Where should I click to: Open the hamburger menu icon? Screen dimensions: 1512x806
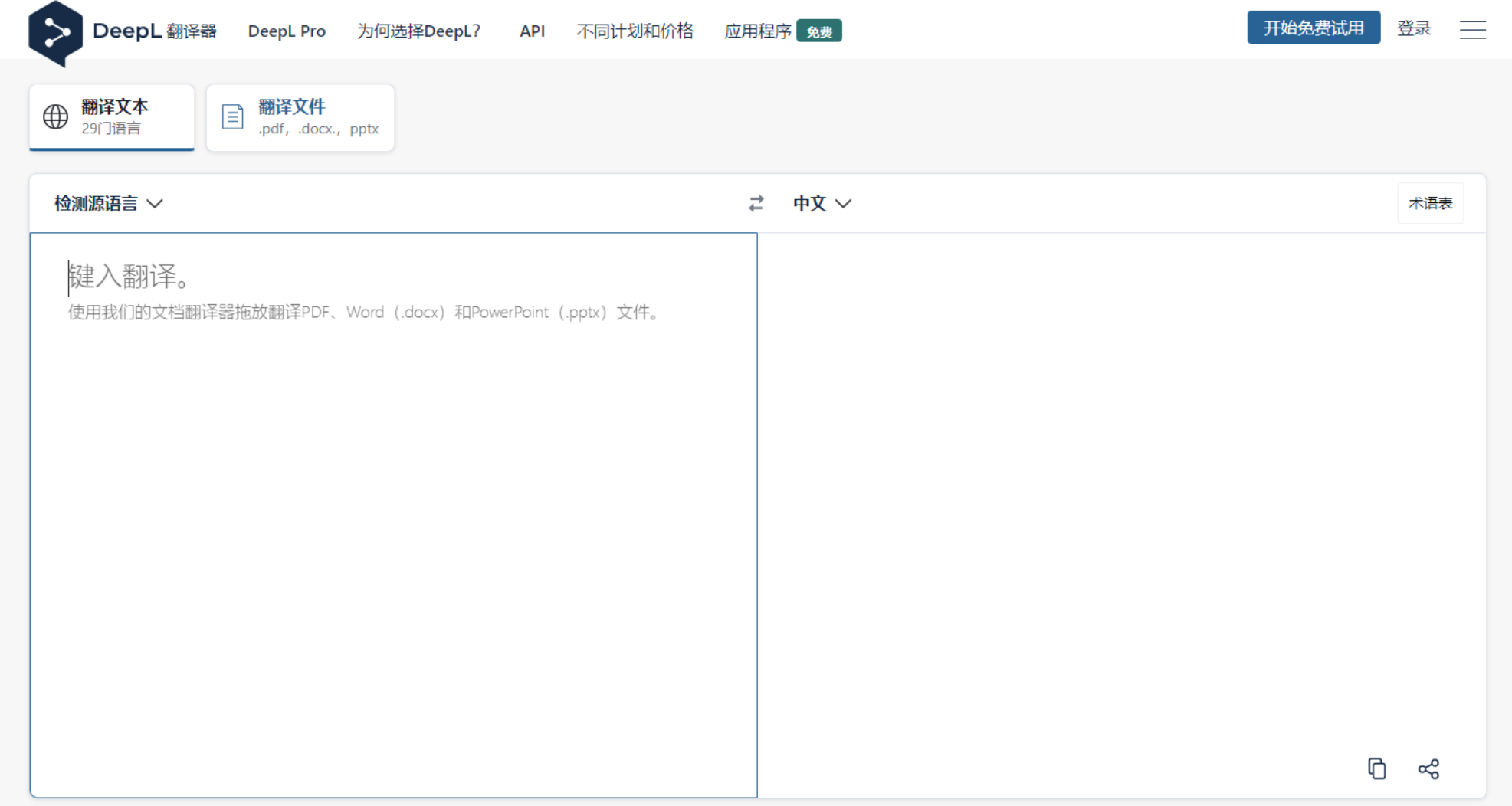tap(1472, 30)
